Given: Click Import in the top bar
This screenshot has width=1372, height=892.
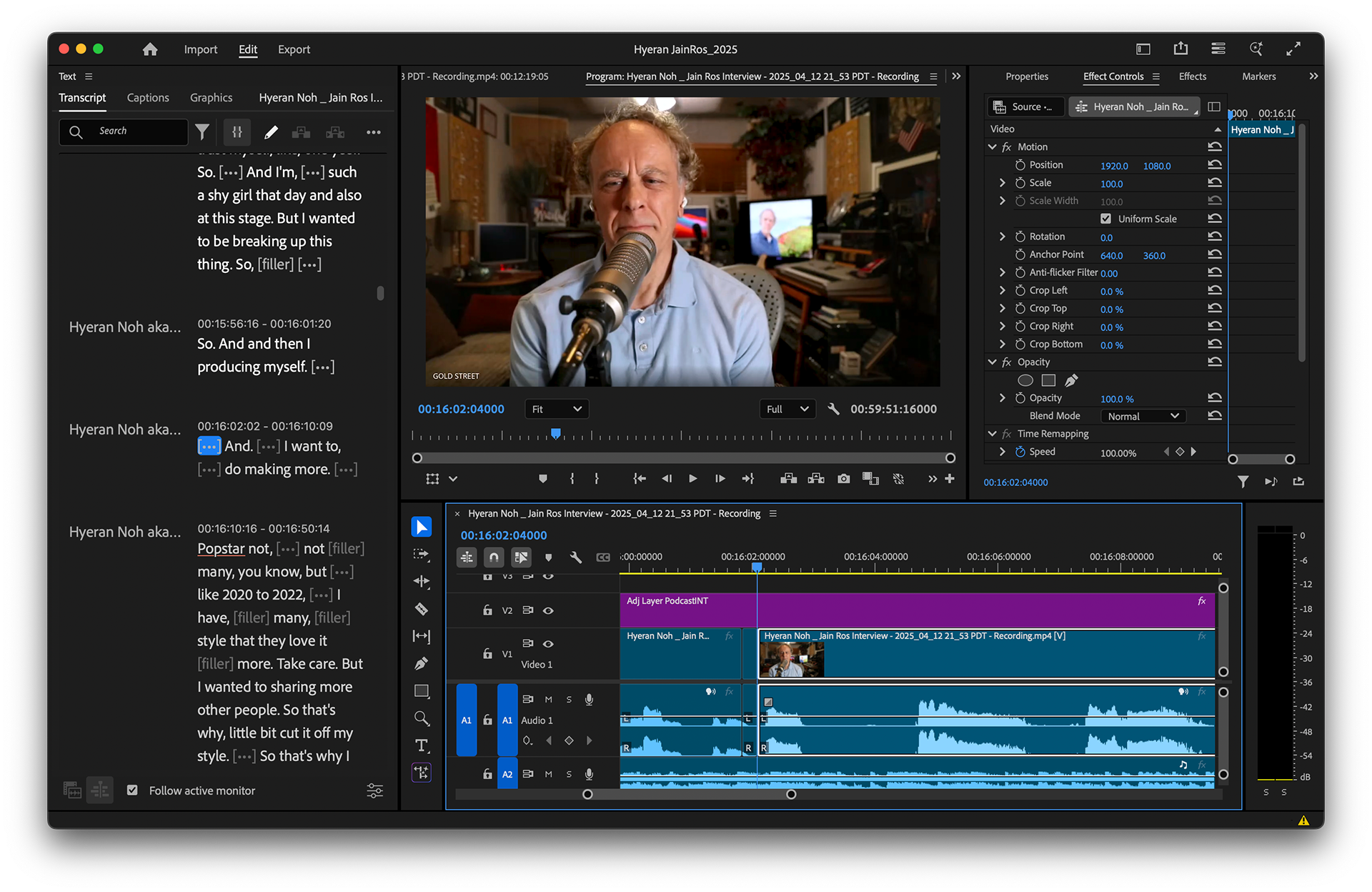Looking at the screenshot, I should pyautogui.click(x=200, y=49).
